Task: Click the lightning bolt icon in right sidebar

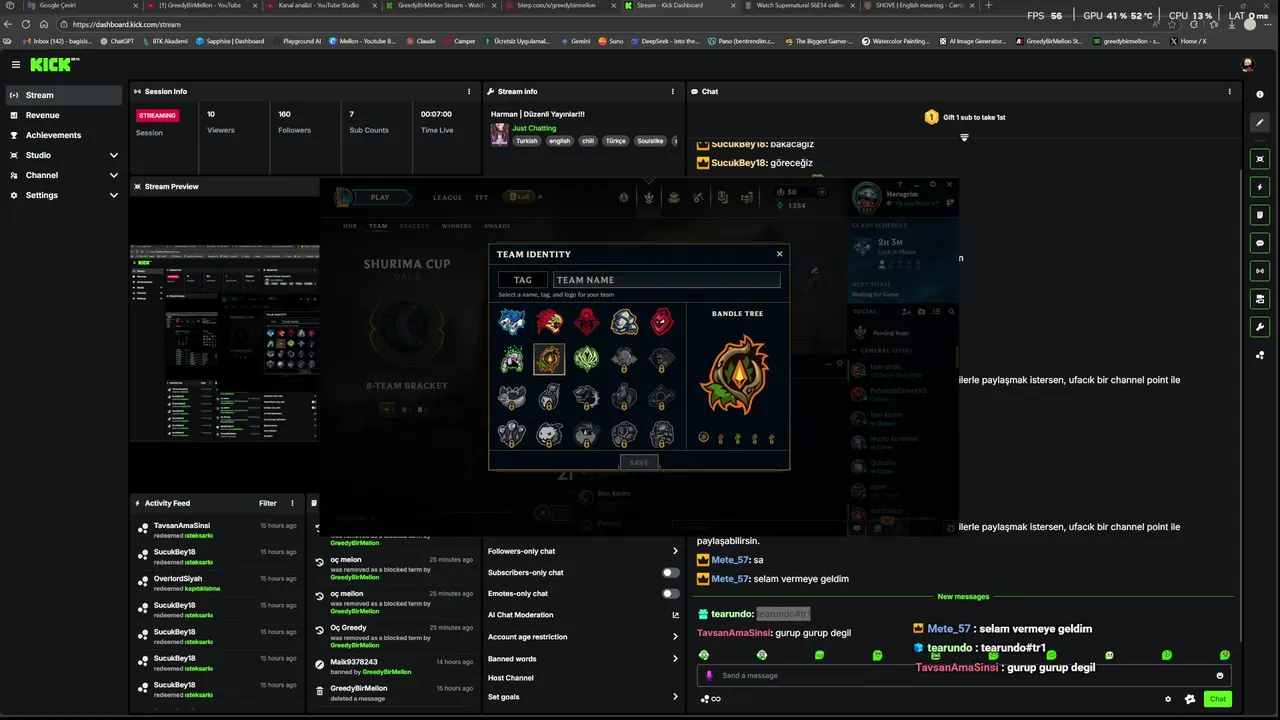Action: click(x=1260, y=187)
